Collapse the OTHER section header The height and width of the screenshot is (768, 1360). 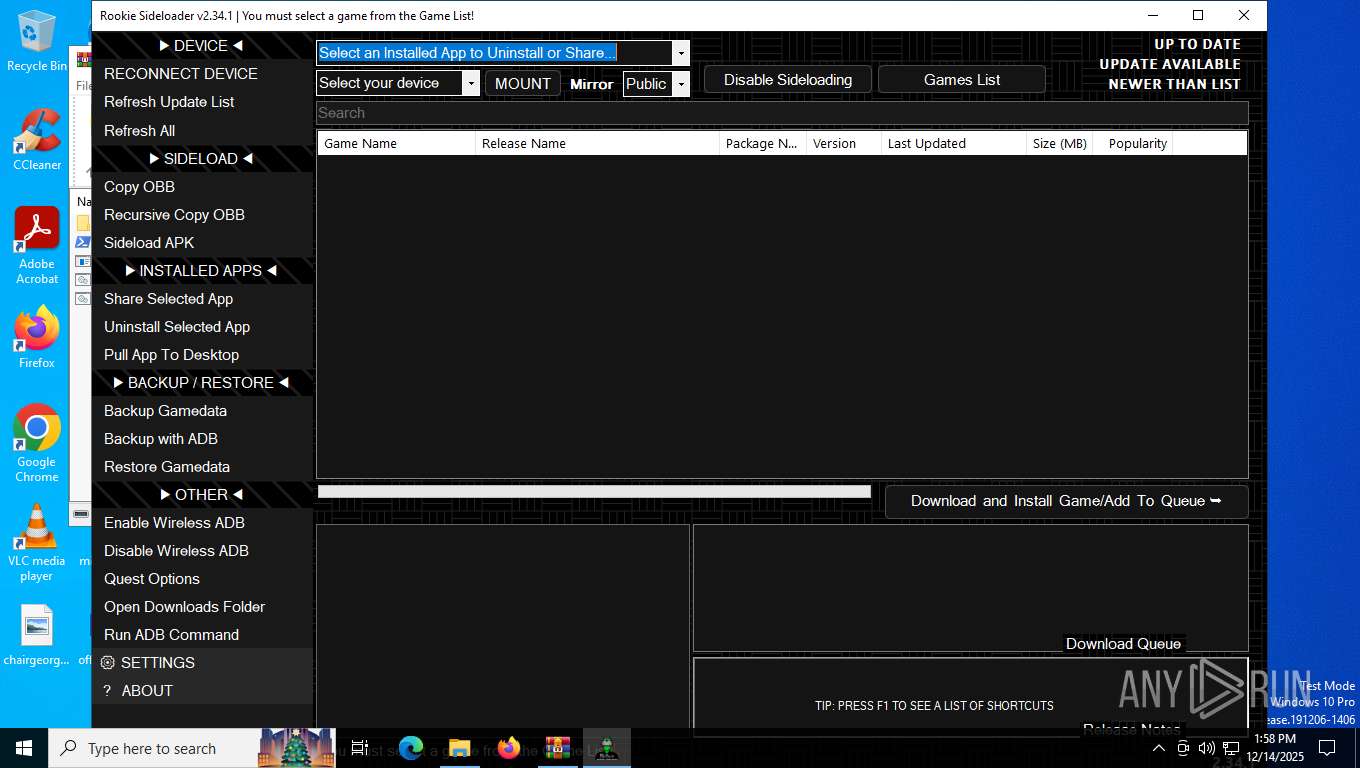[x=202, y=494]
